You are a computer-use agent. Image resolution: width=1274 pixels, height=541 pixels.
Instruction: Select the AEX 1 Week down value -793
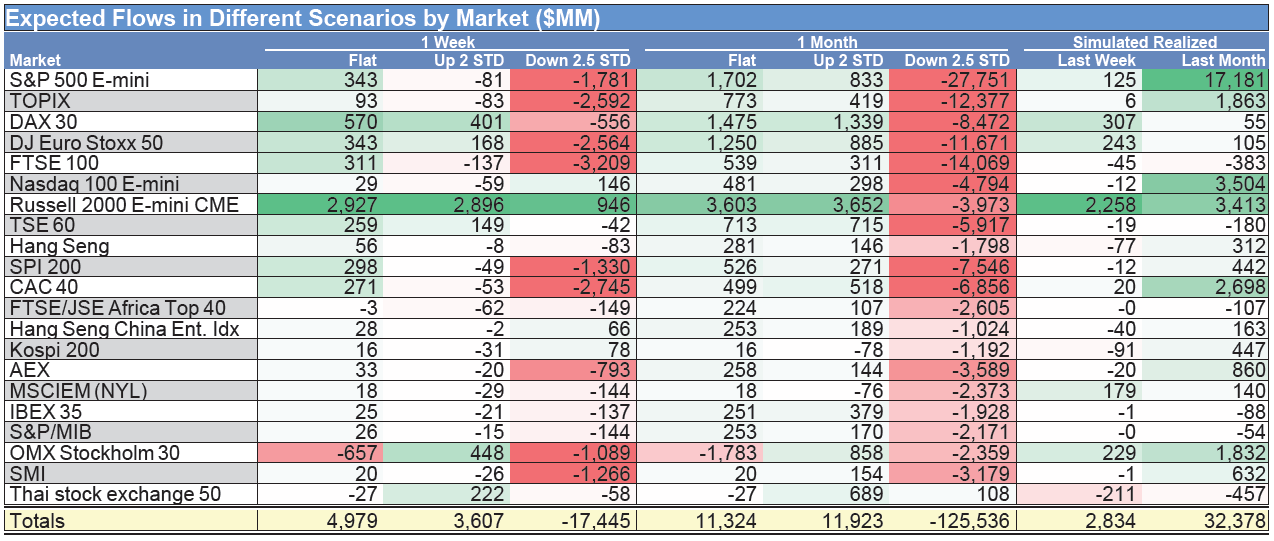[610, 370]
